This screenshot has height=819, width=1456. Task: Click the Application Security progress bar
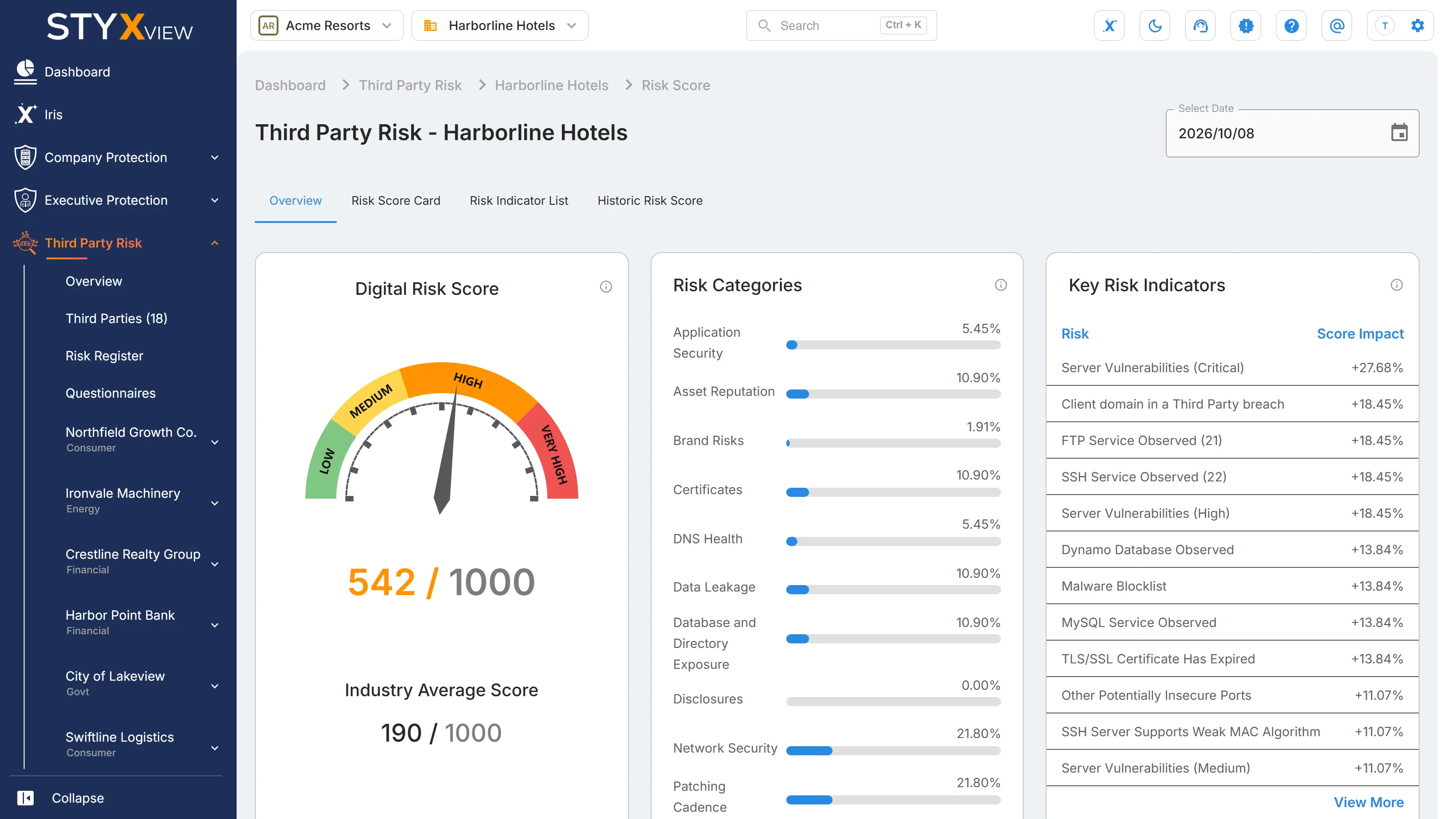893,345
